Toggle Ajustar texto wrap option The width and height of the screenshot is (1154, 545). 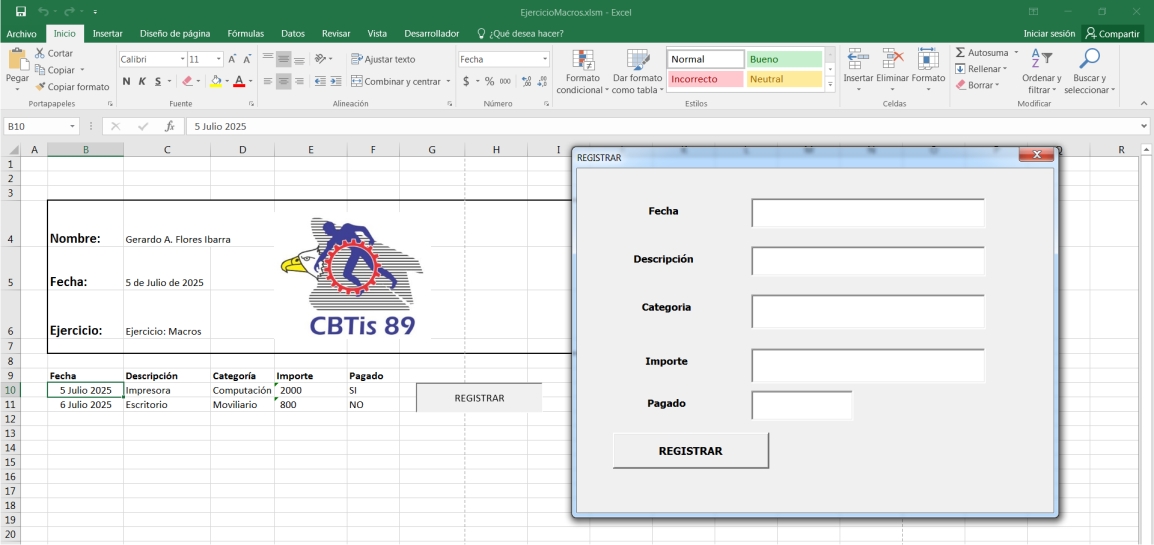click(383, 59)
